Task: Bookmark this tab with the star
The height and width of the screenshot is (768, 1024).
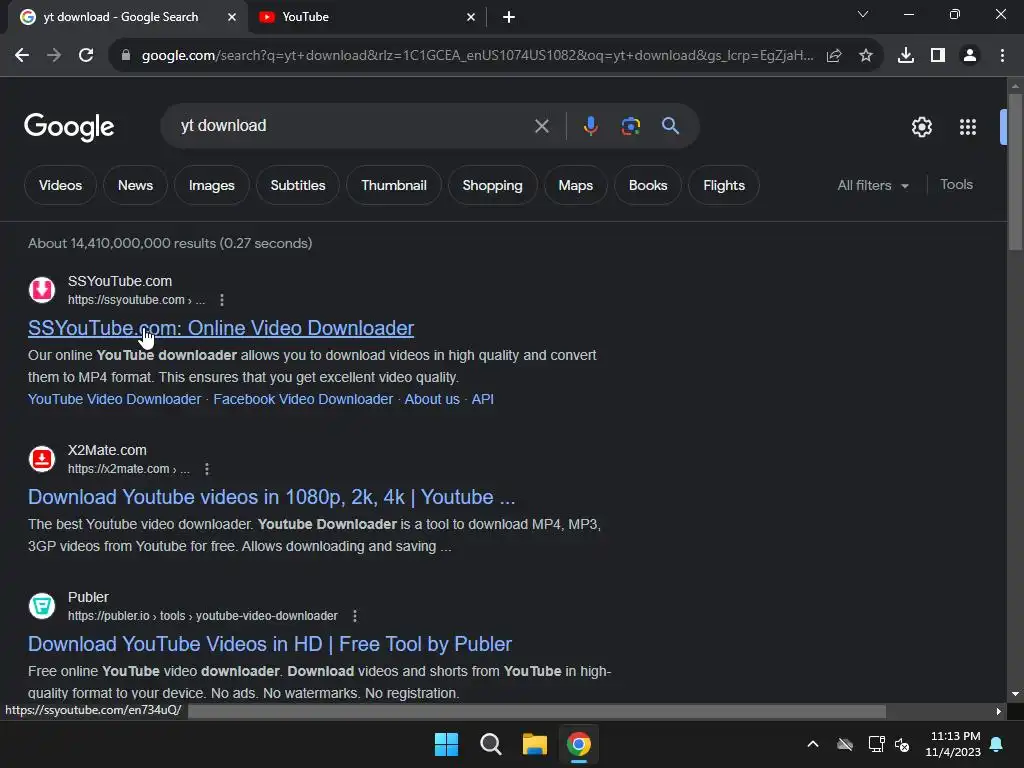Action: (866, 56)
